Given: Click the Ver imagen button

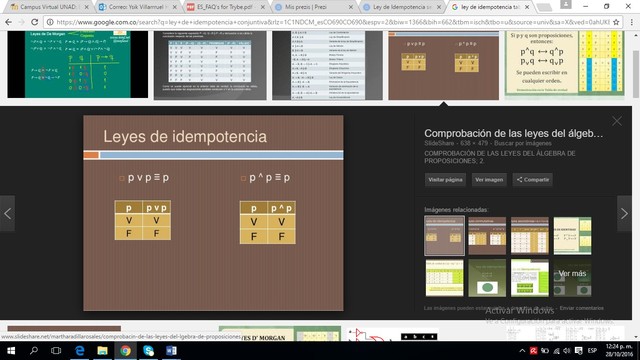Looking at the screenshot, I should pyautogui.click(x=489, y=180).
